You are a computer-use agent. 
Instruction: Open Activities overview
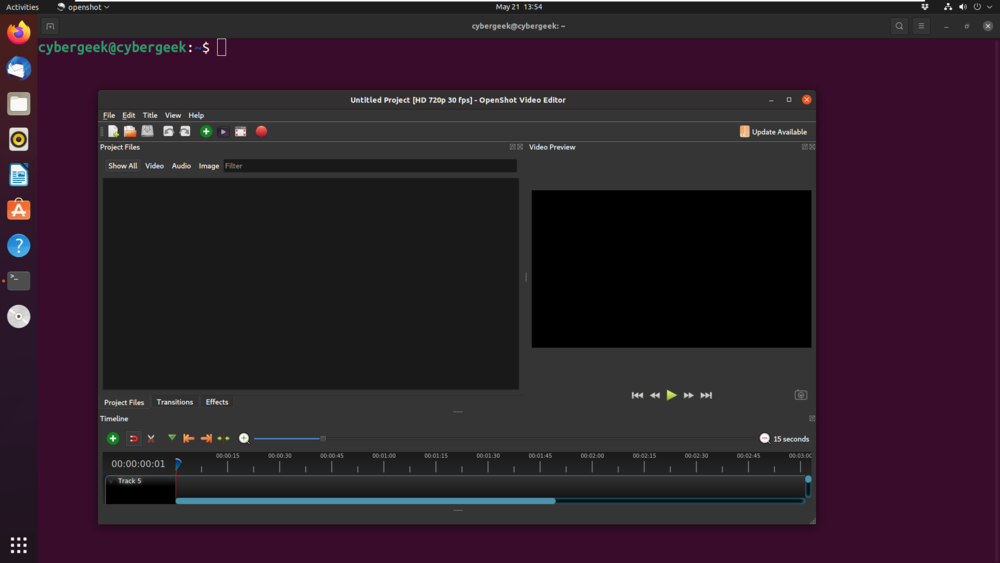click(x=22, y=7)
